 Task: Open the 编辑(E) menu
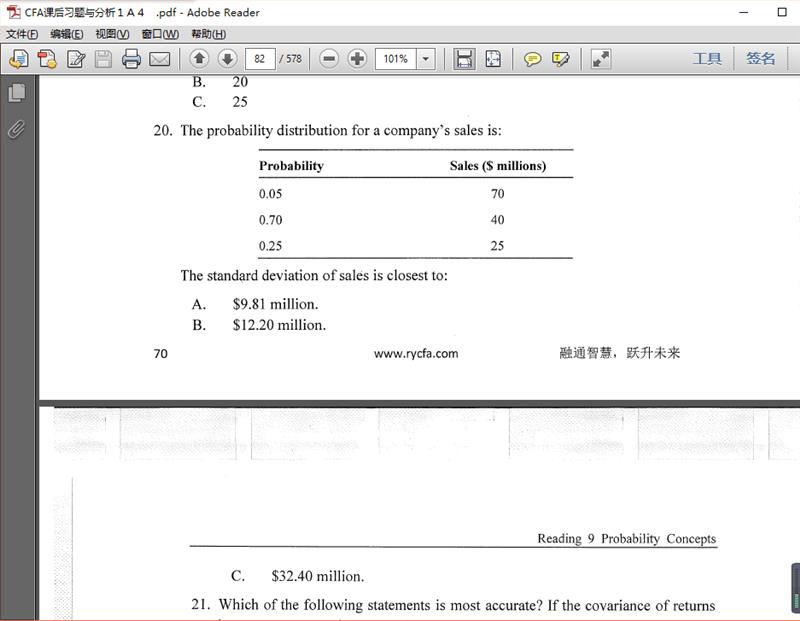click(x=67, y=34)
